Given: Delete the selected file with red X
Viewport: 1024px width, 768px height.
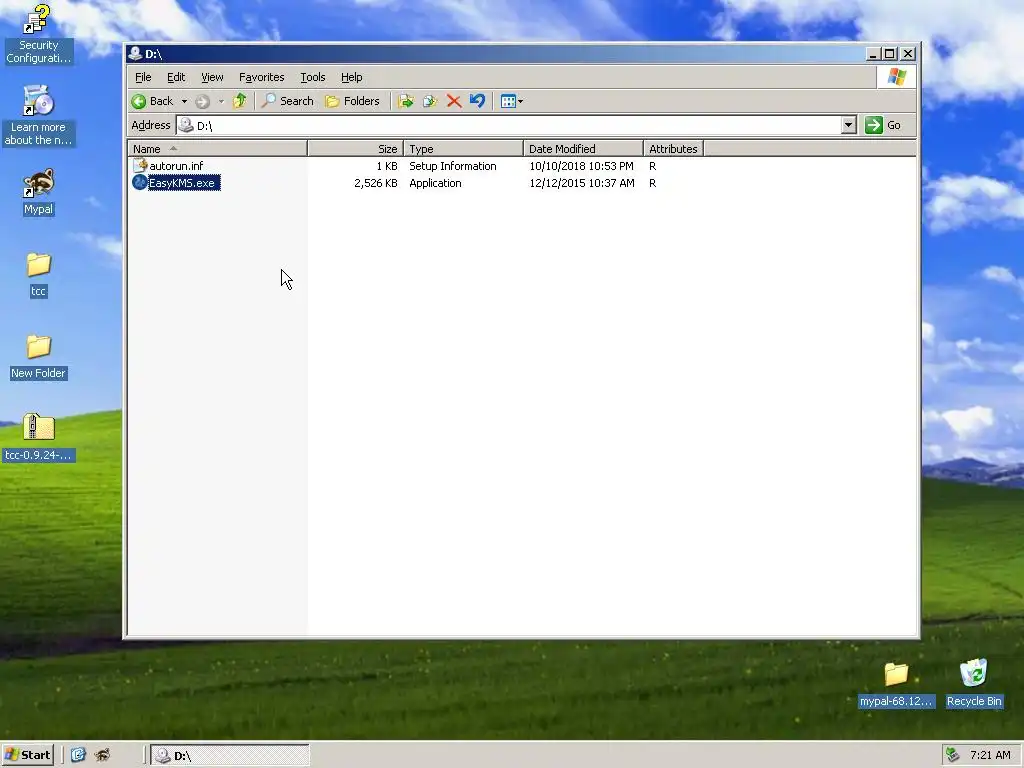Looking at the screenshot, I should pos(454,101).
